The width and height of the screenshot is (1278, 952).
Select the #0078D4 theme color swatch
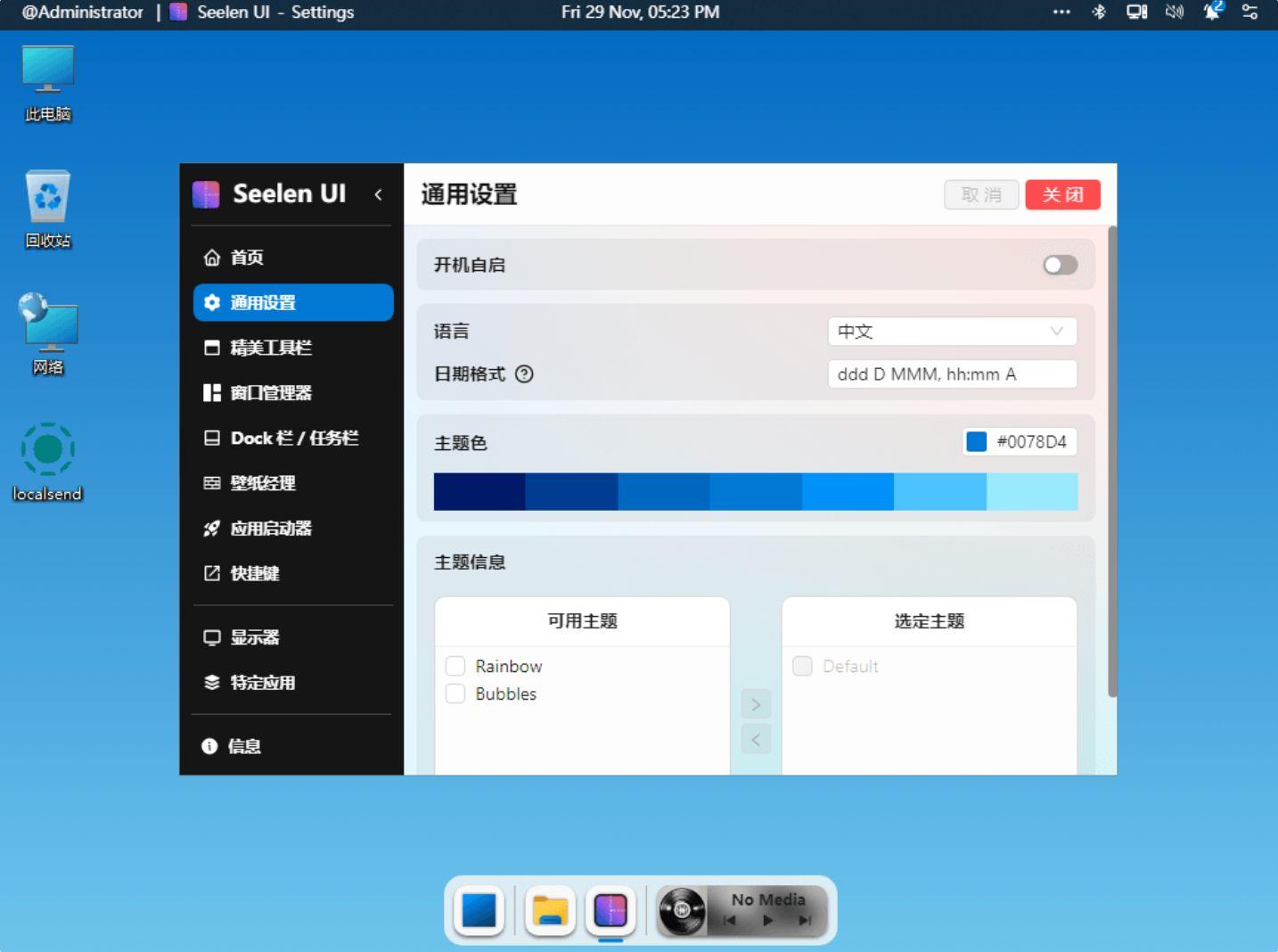978,441
